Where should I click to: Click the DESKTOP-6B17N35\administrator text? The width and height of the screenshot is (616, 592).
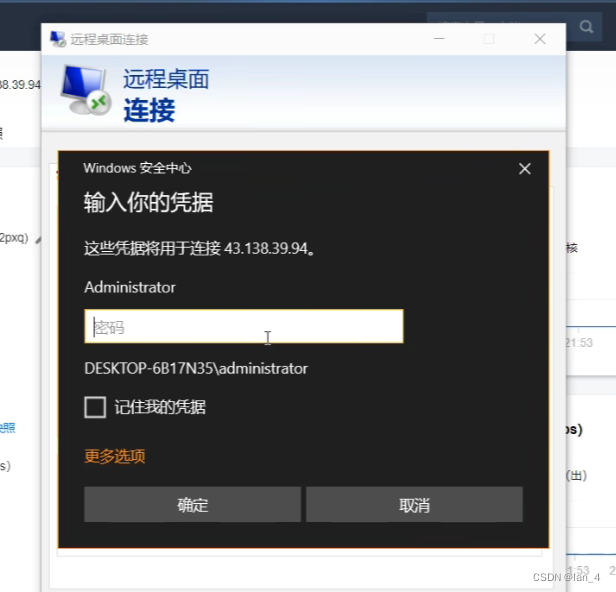coord(196,368)
